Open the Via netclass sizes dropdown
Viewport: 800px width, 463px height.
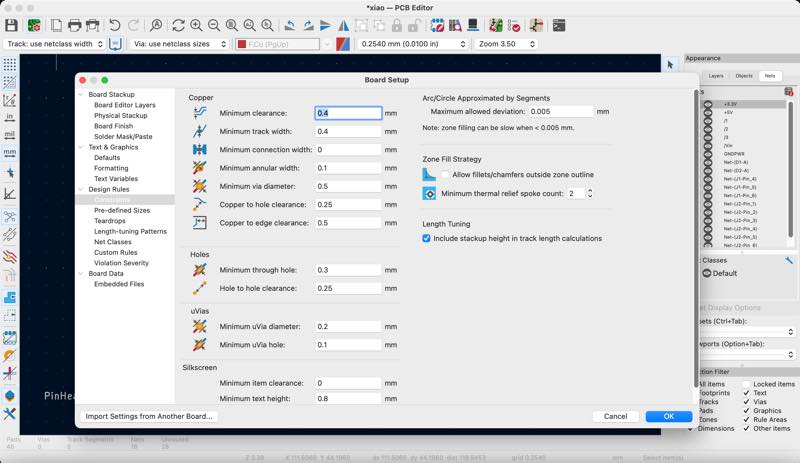tap(179, 44)
